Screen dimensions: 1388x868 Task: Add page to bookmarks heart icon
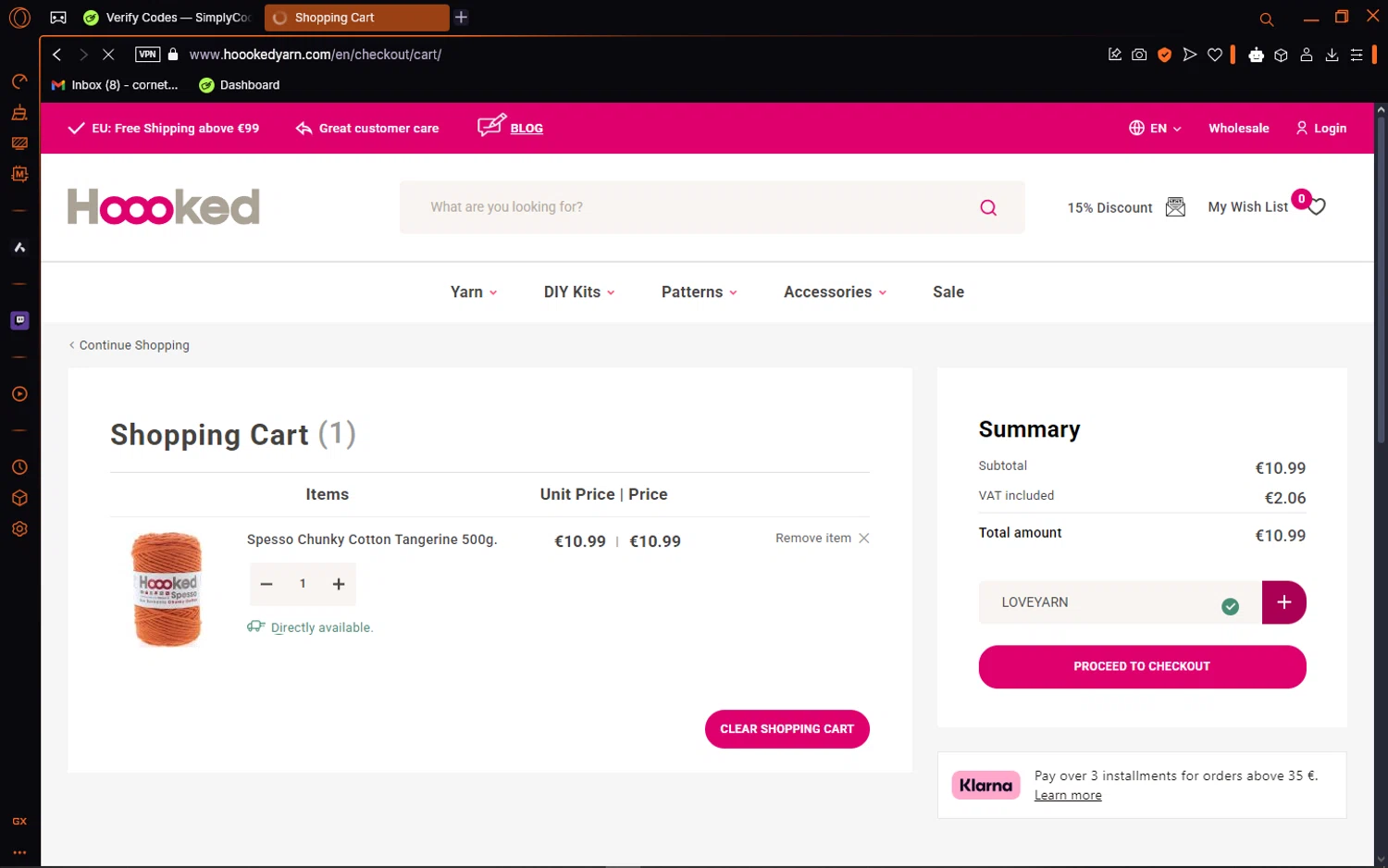click(1215, 55)
